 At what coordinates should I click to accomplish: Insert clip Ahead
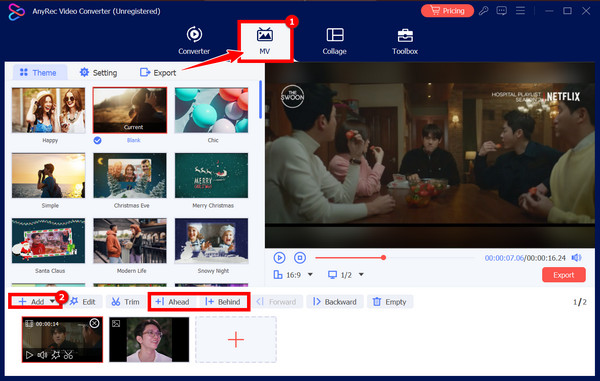click(173, 301)
